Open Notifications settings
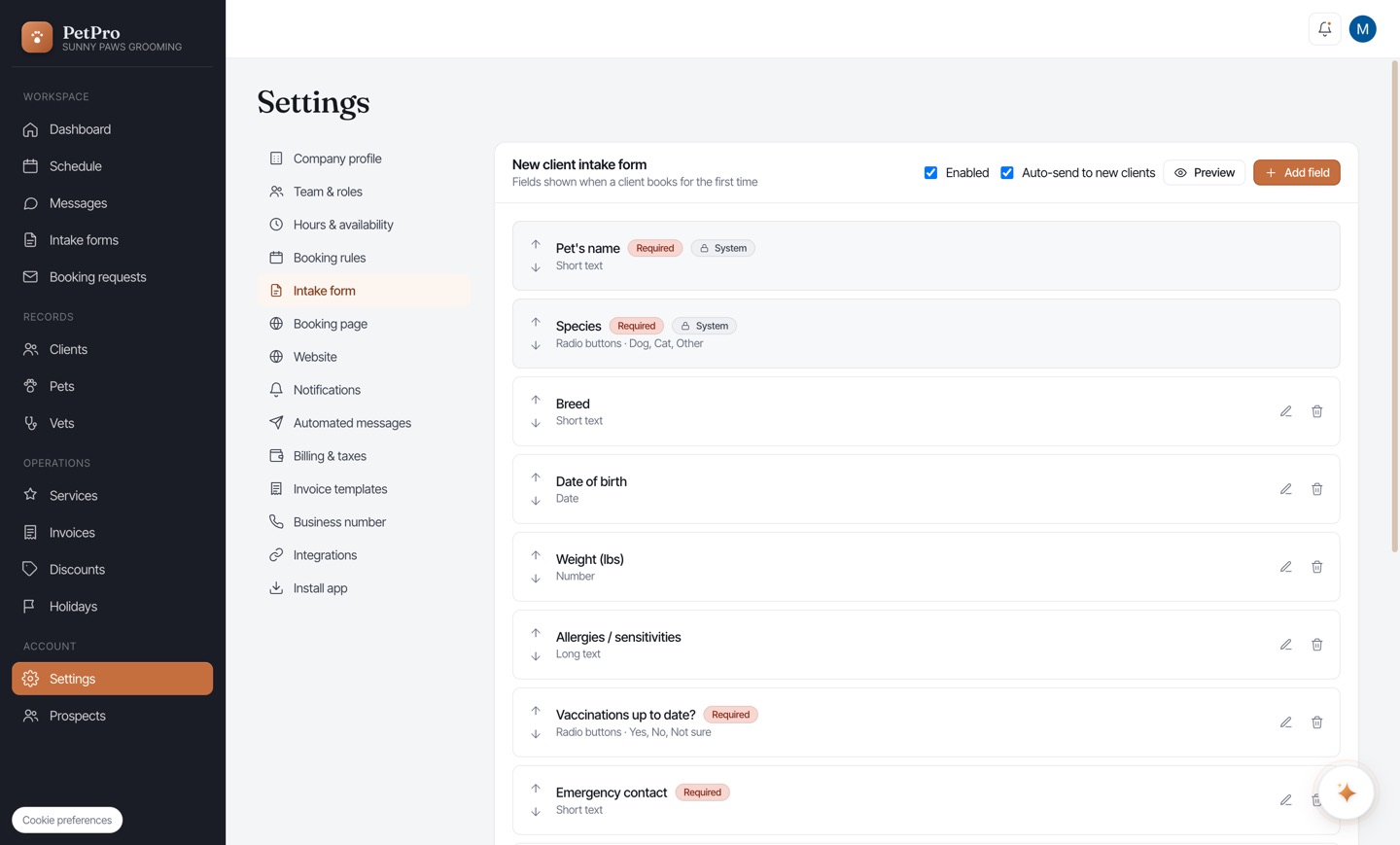Screen dimensions: 1400x845 click(x=364, y=390)
